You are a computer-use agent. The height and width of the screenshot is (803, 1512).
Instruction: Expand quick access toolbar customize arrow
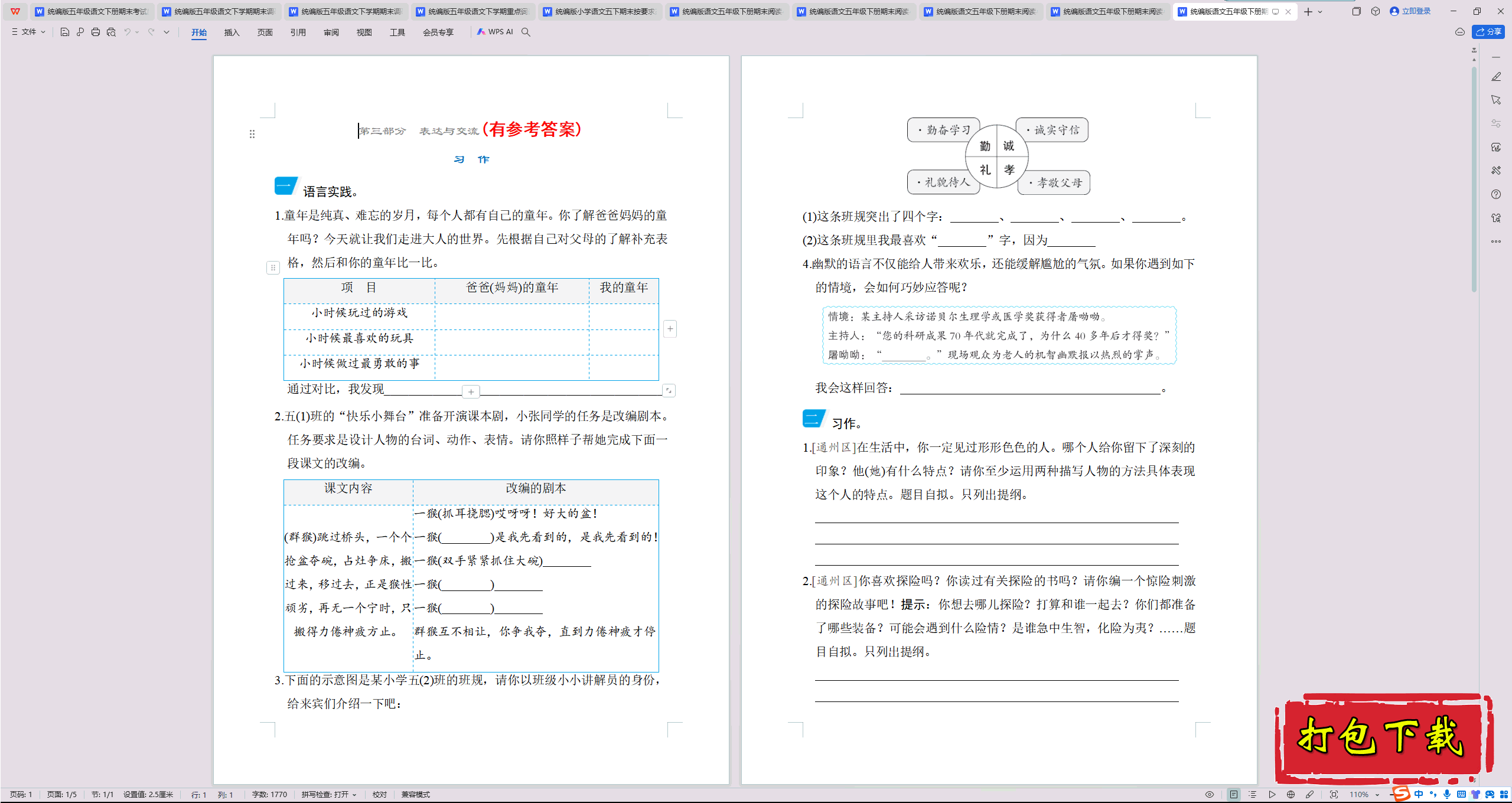click(167, 32)
